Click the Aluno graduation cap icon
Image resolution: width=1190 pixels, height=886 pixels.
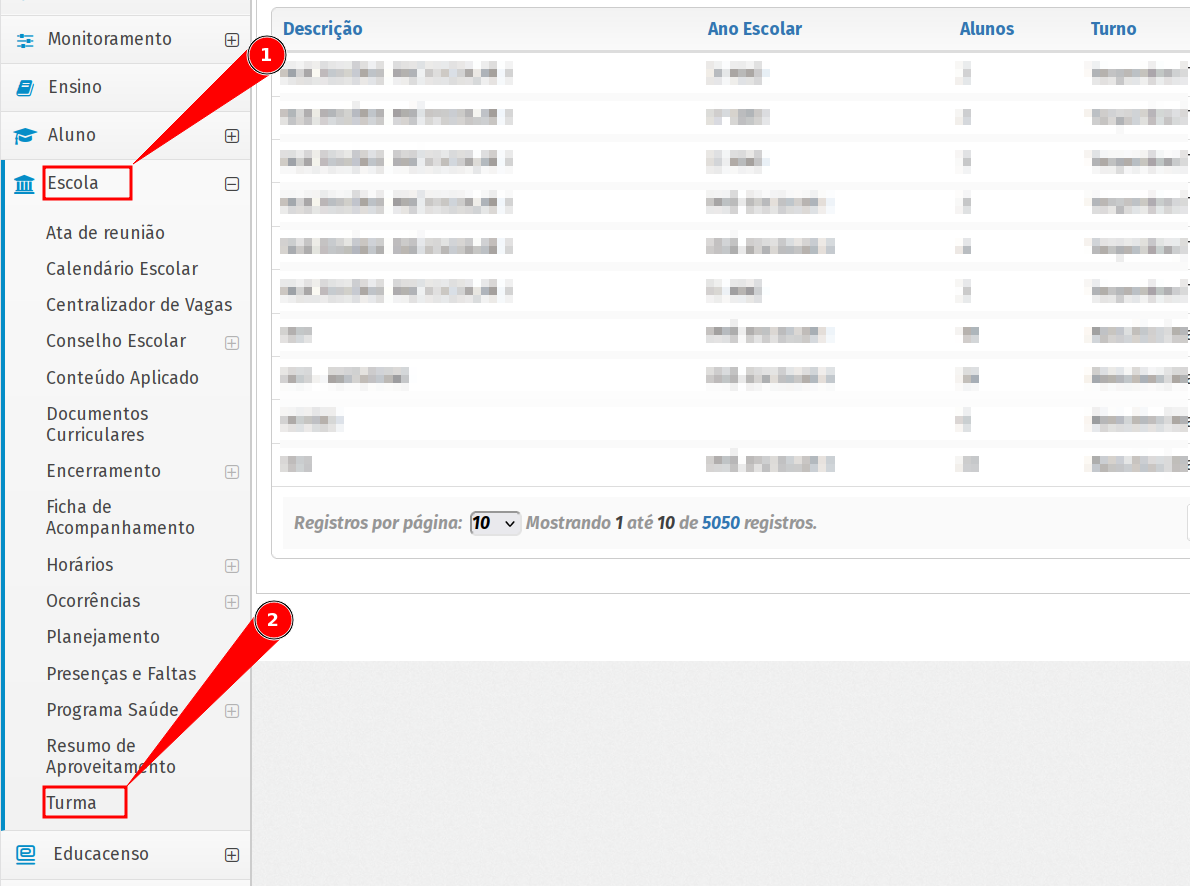pos(25,136)
